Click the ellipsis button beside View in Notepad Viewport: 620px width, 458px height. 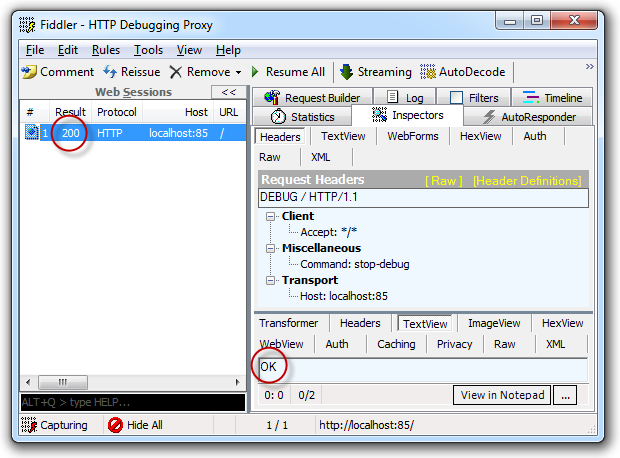[565, 395]
